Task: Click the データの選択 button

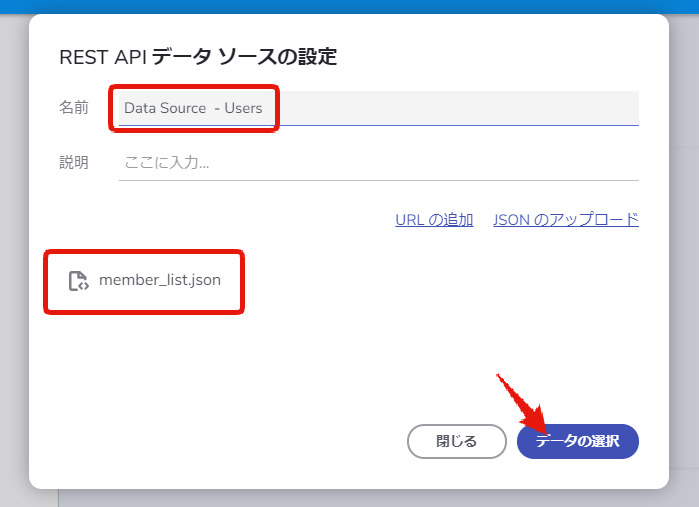Action: click(578, 441)
